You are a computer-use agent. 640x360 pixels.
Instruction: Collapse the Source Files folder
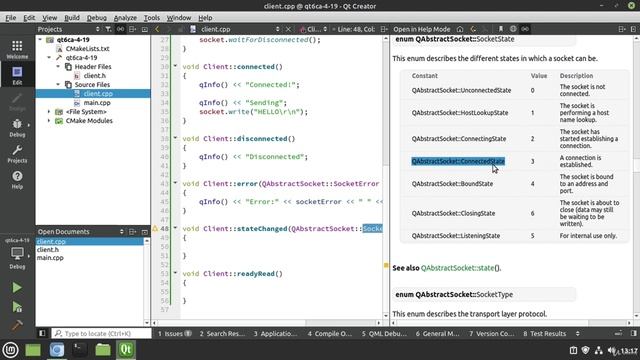pos(58,84)
